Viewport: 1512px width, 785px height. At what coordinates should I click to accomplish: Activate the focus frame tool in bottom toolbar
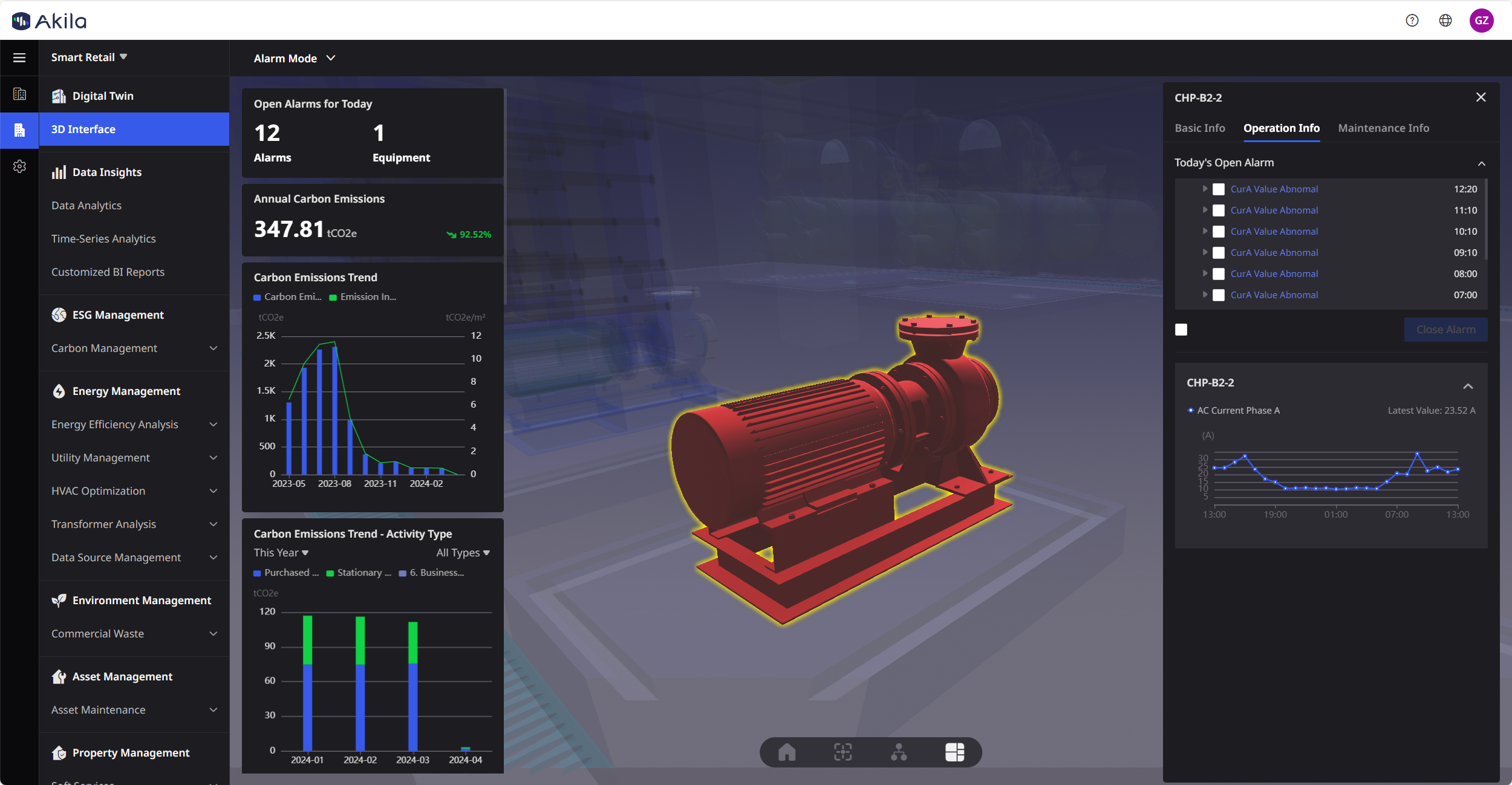842,752
